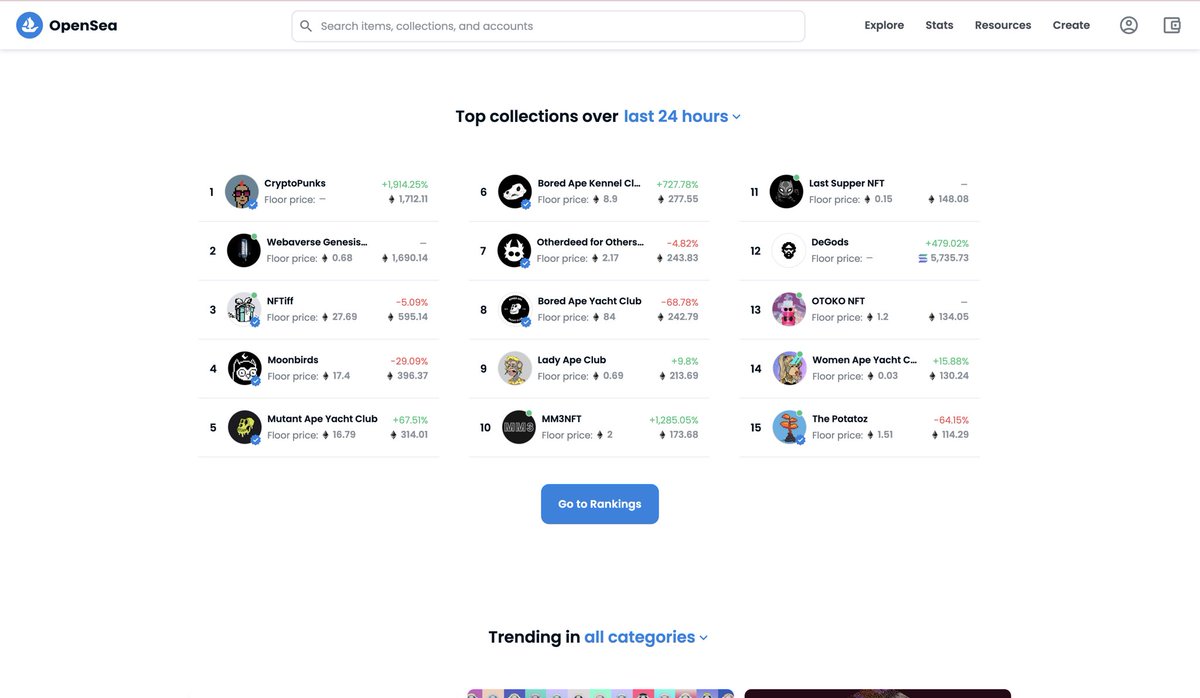This screenshot has height=698, width=1200.
Task: Click Moonbirds -29.09% change value
Action: (x=409, y=361)
